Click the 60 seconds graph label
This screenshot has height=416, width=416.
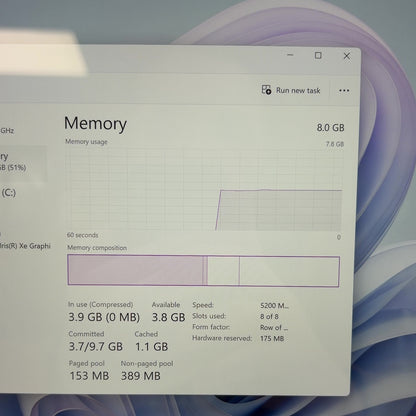[82, 235]
